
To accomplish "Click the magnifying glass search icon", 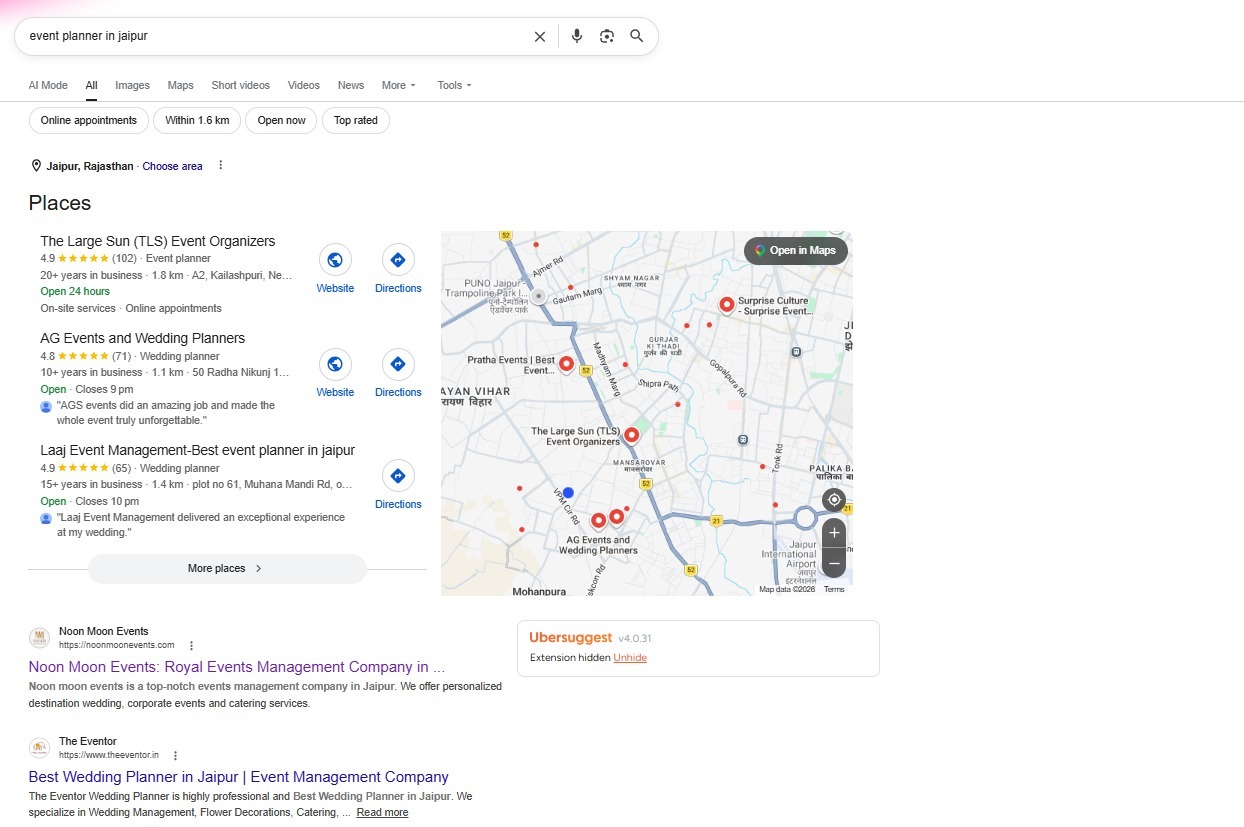I will 637,36.
